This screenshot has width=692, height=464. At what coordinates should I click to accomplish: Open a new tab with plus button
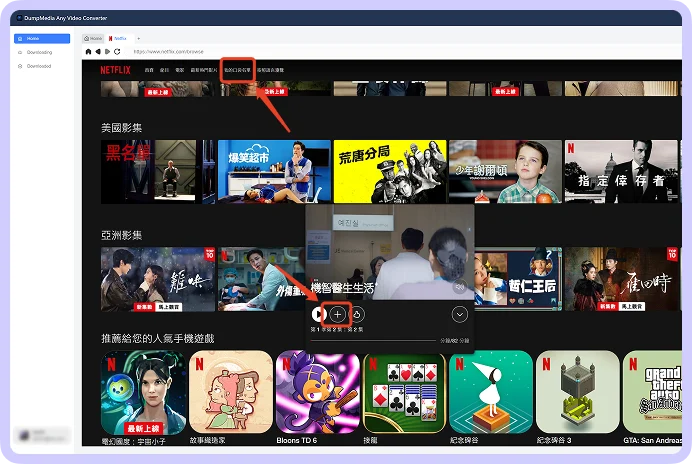click(x=138, y=38)
